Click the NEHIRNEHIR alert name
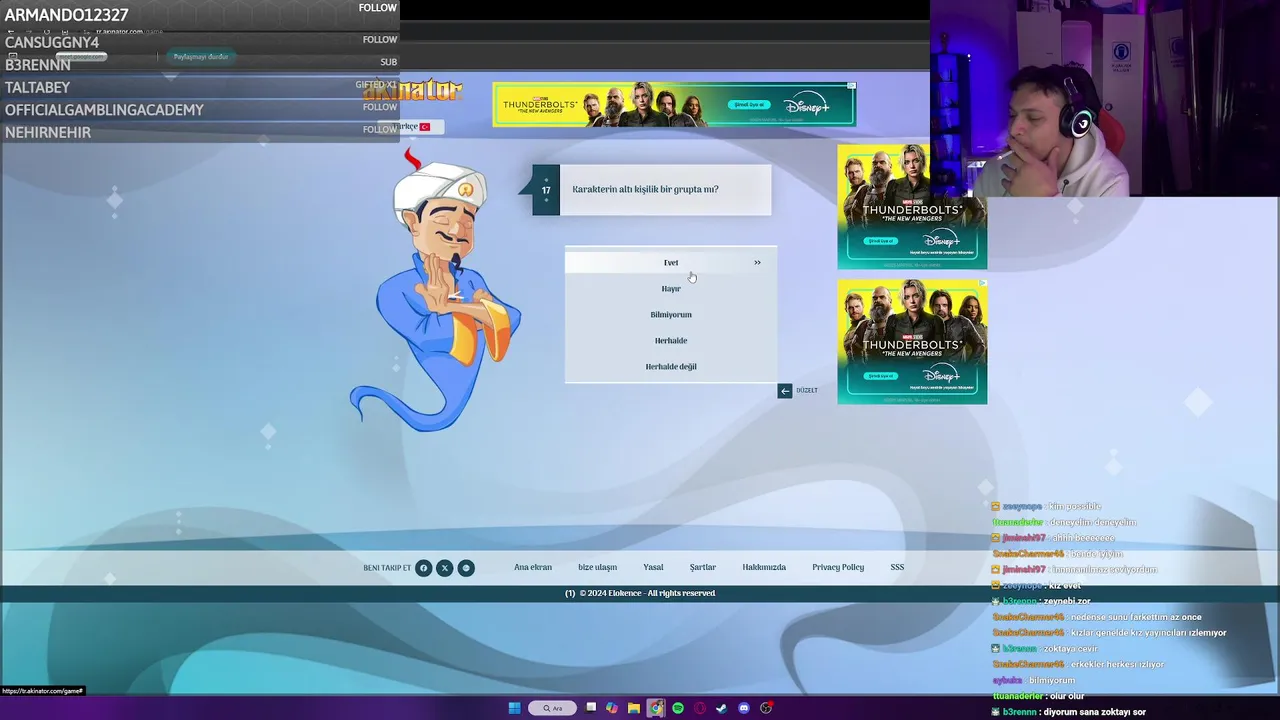The image size is (1280, 720). (48, 132)
